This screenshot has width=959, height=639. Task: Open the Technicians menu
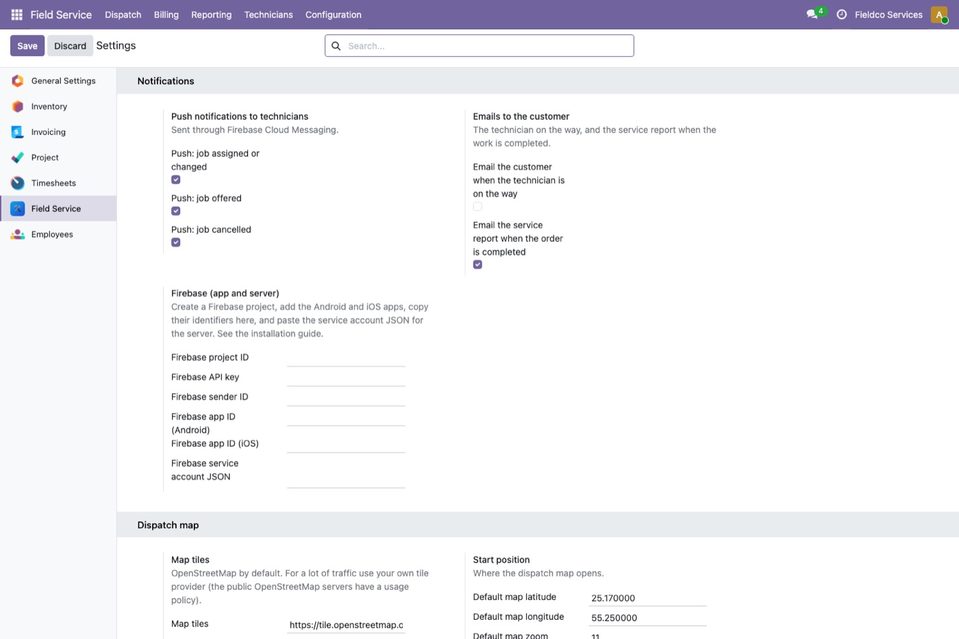pyautogui.click(x=268, y=15)
